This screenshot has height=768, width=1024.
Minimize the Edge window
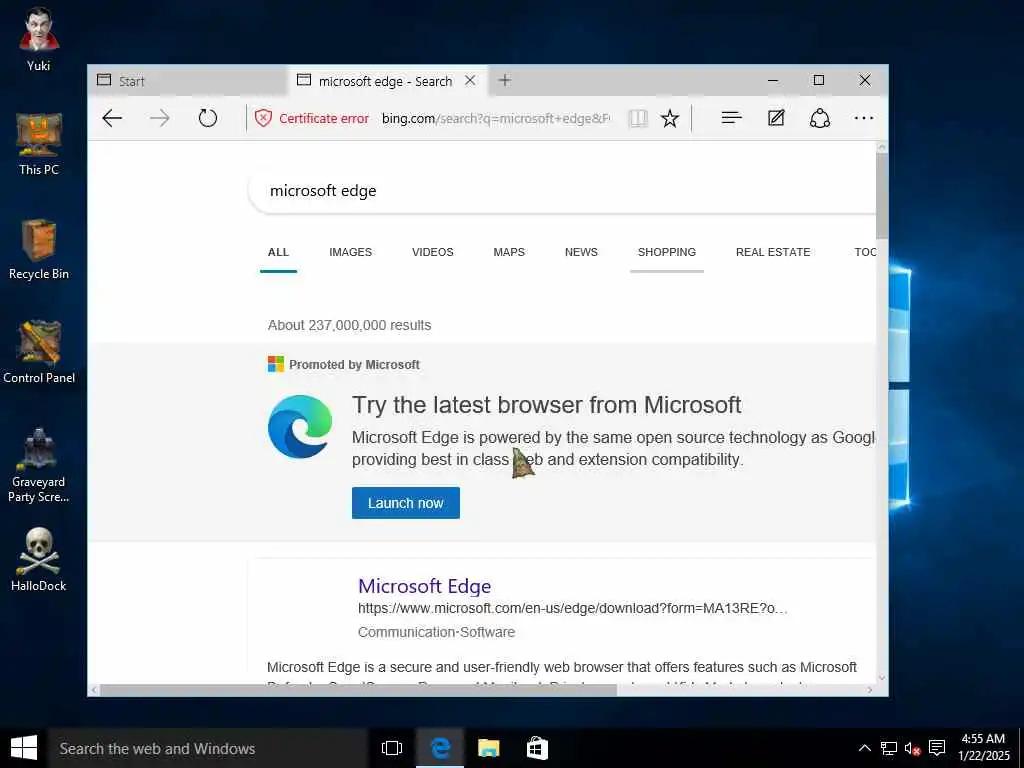tap(773, 80)
